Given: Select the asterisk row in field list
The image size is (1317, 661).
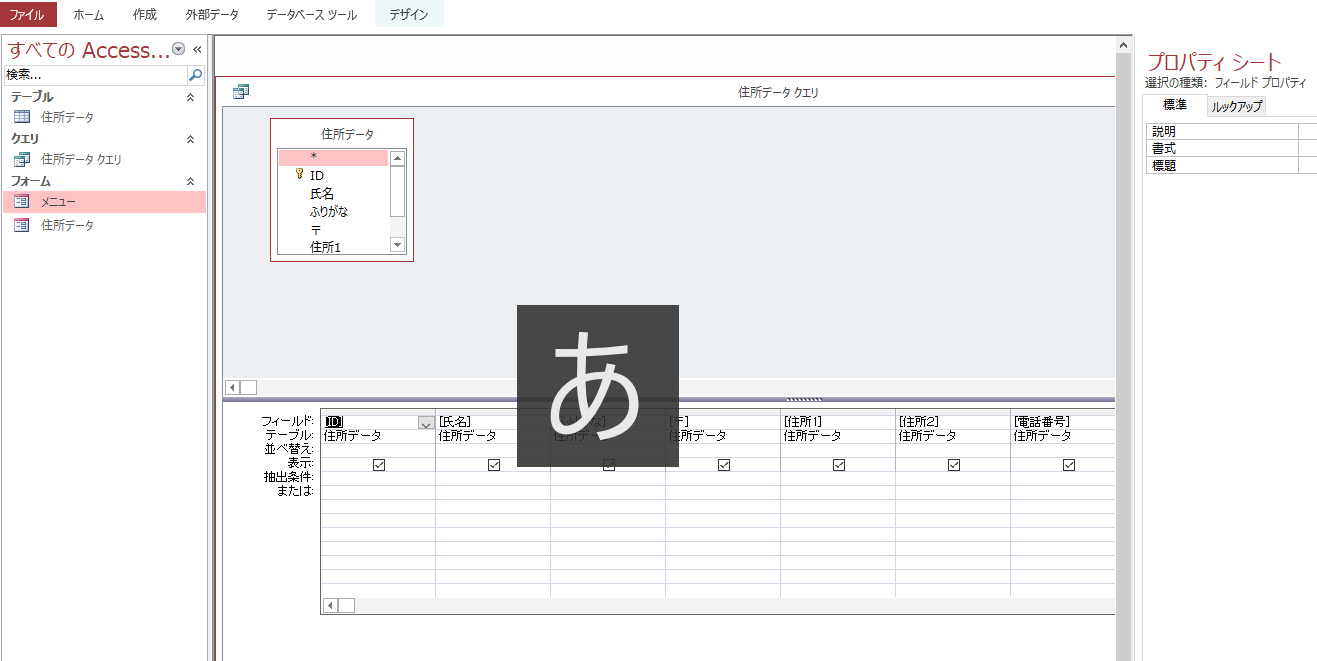Looking at the screenshot, I should click(x=332, y=157).
